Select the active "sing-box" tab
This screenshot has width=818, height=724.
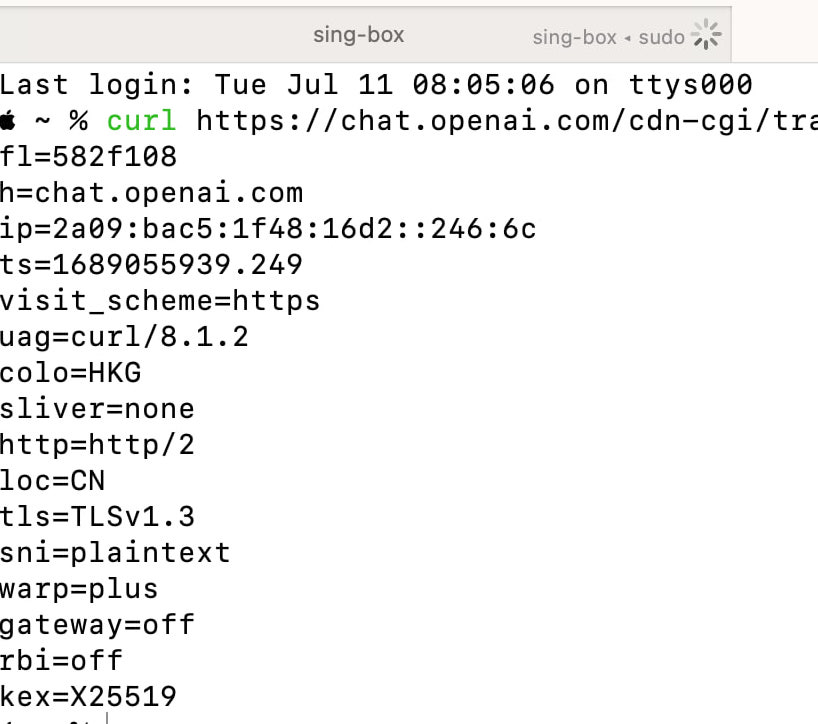[x=357, y=35]
